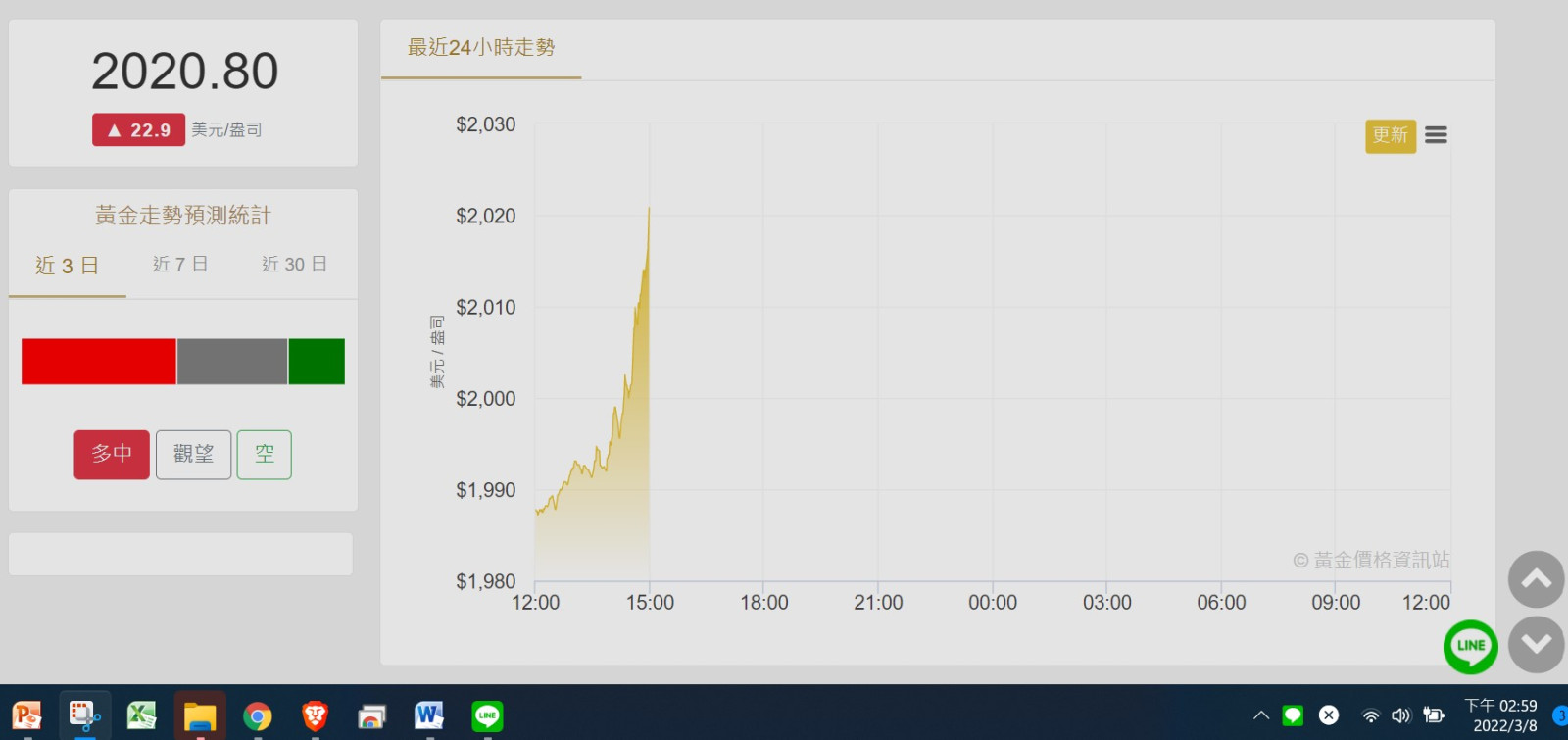
Task: Click the 00:00 x-axis label
Action: coord(993,603)
